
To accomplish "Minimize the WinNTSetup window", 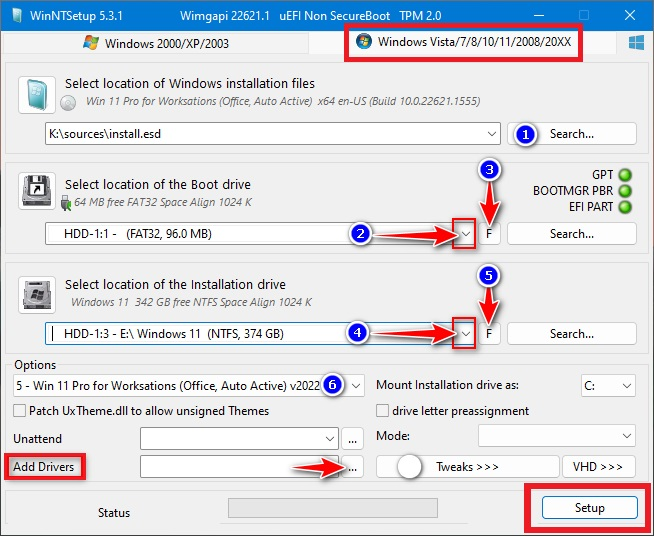I will point(538,15).
